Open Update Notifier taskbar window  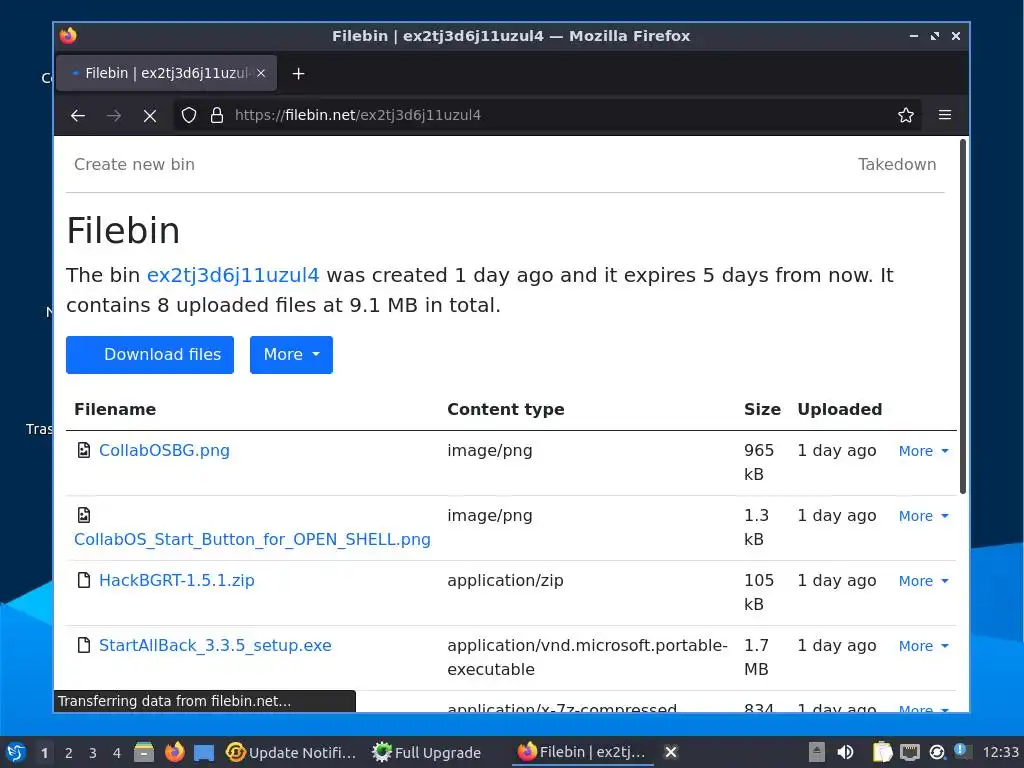(x=291, y=752)
